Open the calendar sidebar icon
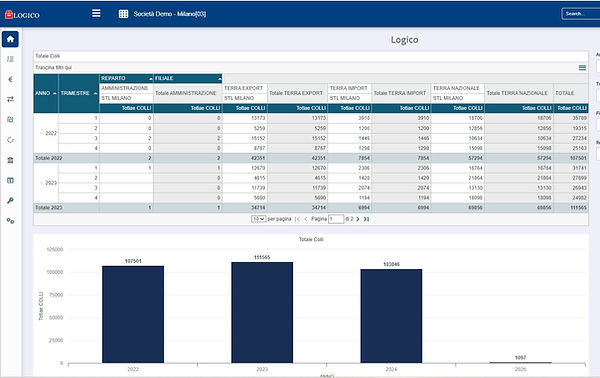The height and width of the screenshot is (378, 600). point(10,119)
